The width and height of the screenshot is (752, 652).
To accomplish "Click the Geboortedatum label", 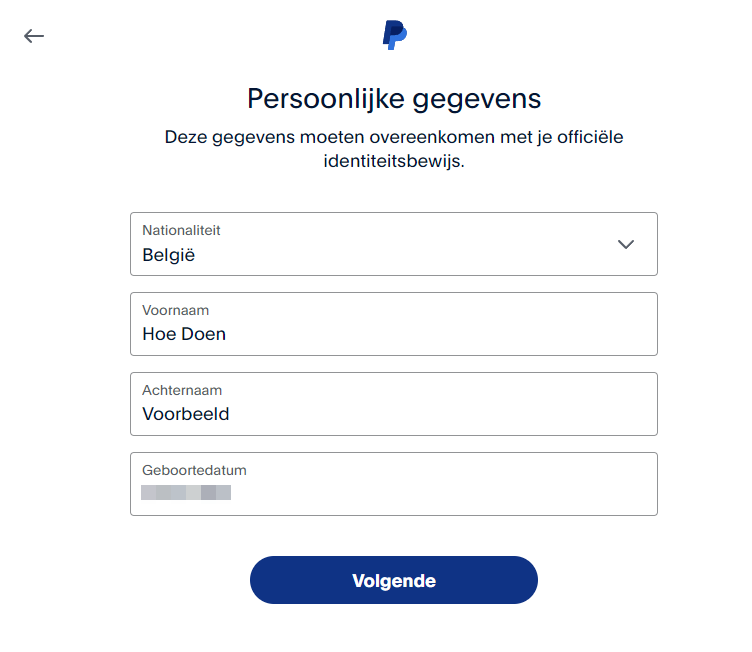I will click(194, 470).
